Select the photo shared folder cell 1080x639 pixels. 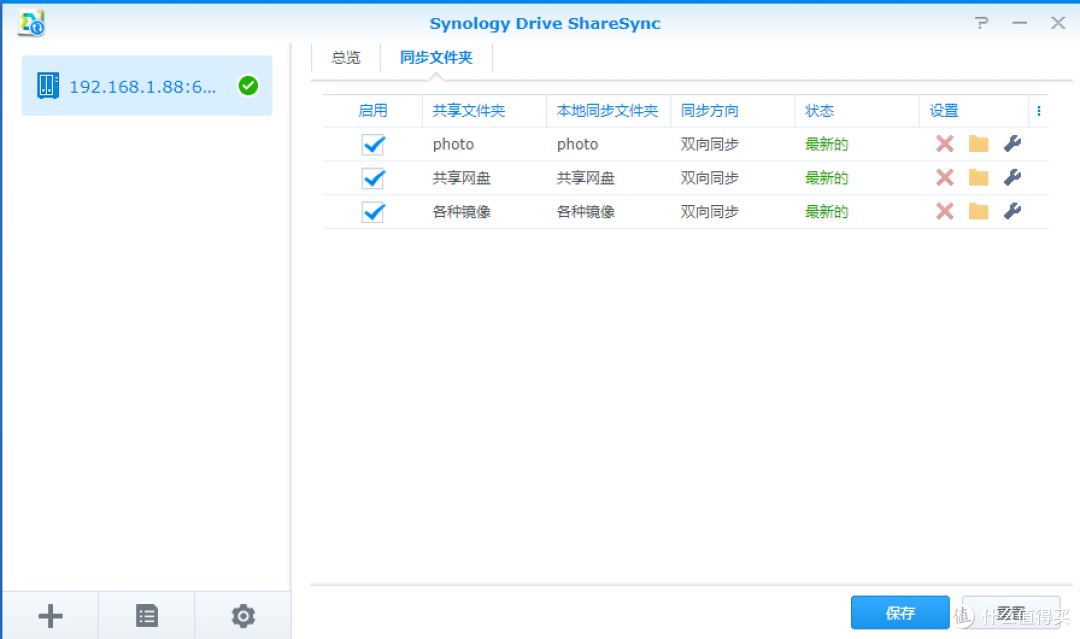453,144
